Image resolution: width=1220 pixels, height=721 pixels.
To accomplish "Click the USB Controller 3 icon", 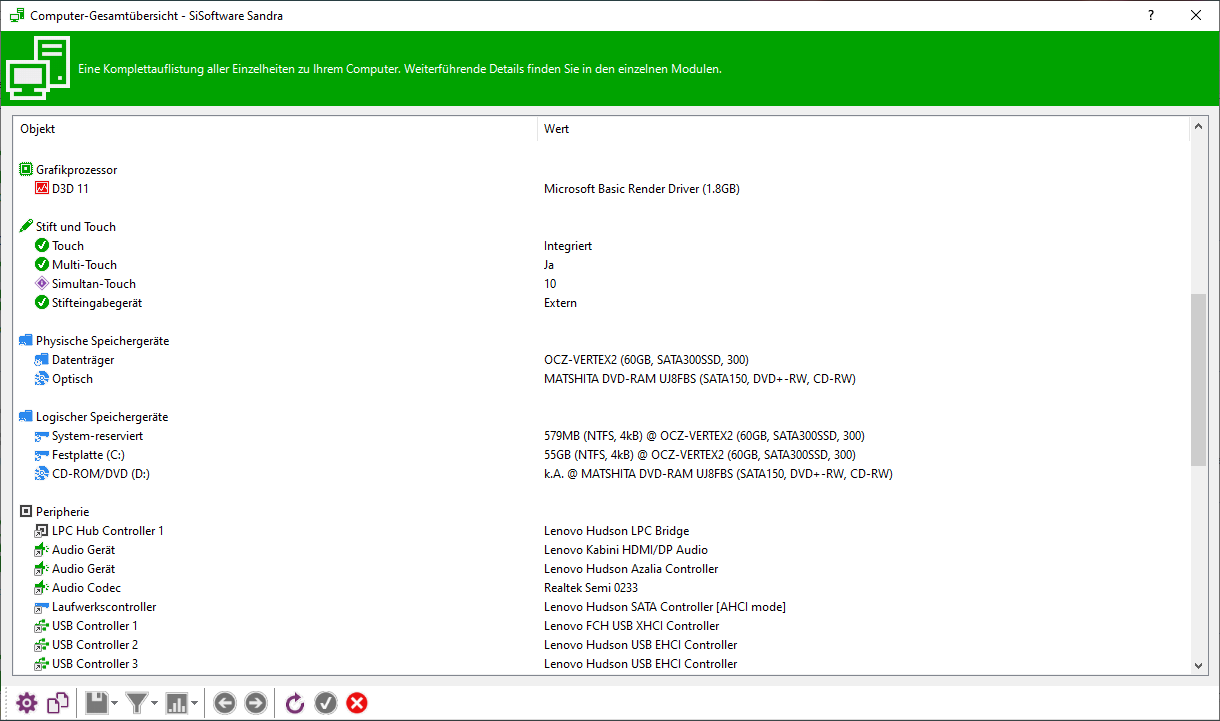I will [42, 664].
